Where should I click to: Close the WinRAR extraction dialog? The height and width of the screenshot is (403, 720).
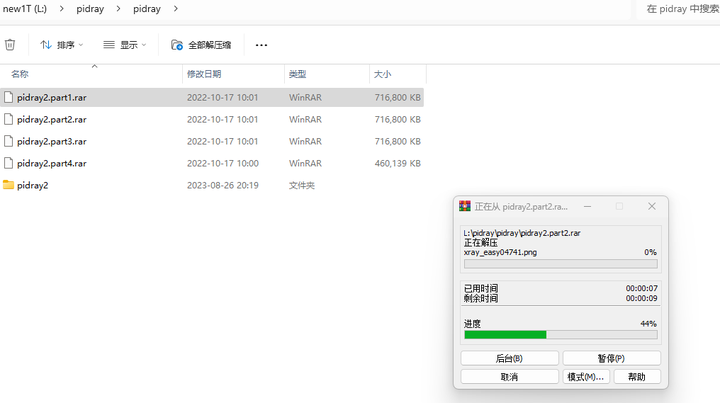tap(652, 207)
